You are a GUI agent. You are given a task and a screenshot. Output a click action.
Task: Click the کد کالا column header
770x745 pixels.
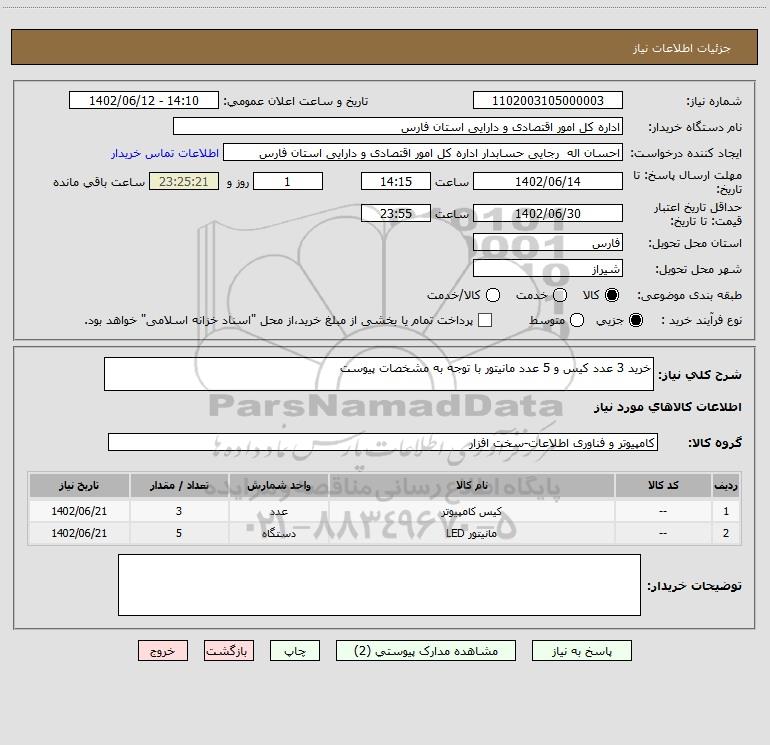(x=663, y=485)
